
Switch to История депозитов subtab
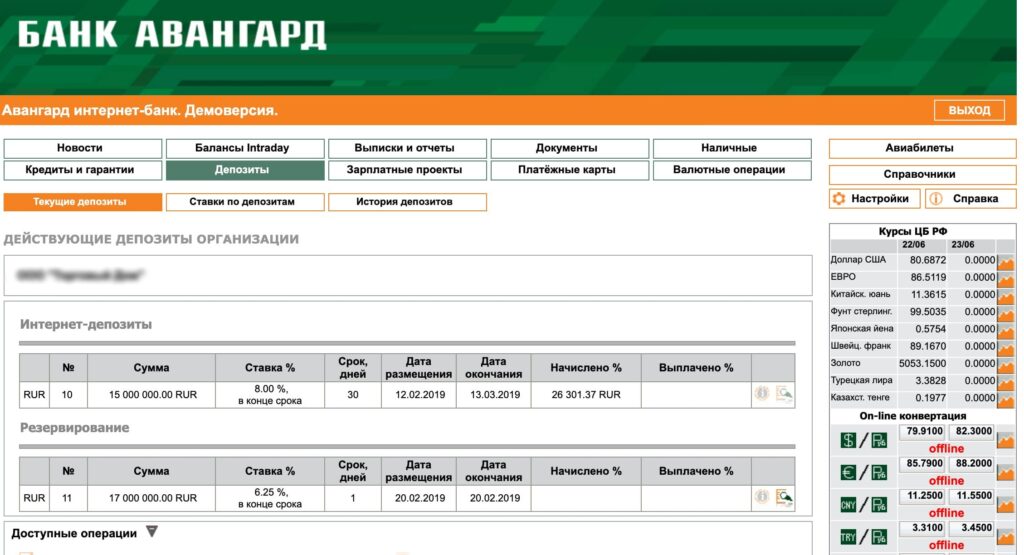[x=407, y=202]
